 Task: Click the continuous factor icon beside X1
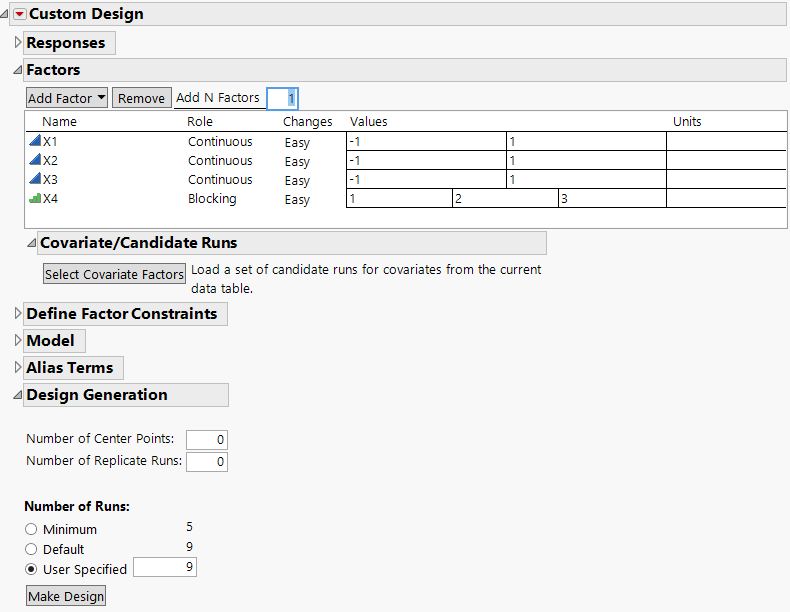tap(35, 142)
